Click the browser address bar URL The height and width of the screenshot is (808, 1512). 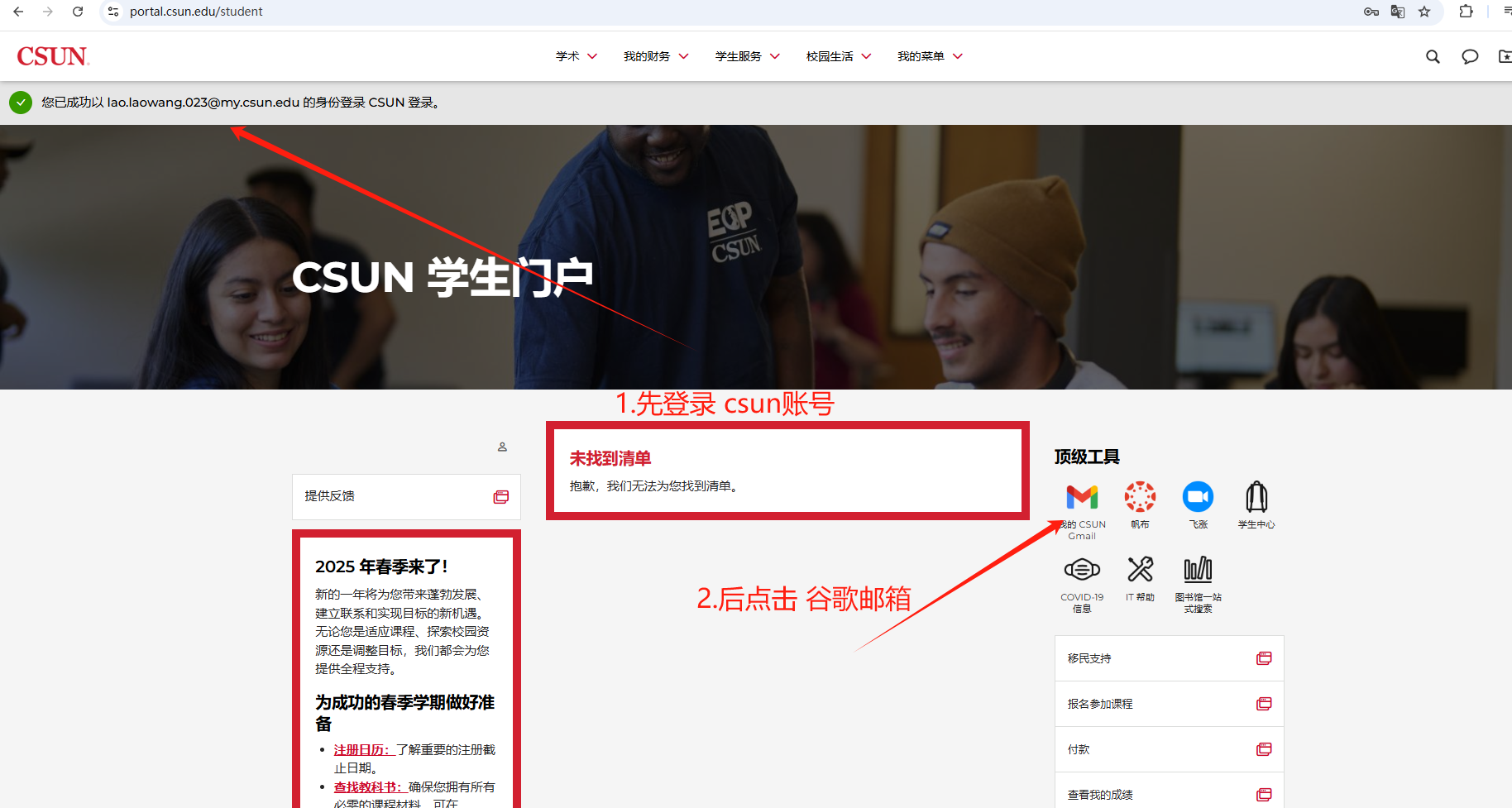[196, 12]
